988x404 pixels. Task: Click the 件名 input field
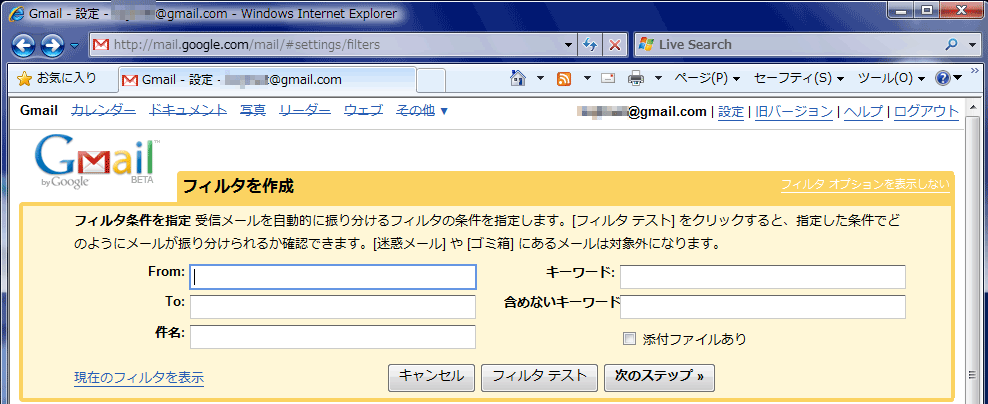point(333,337)
